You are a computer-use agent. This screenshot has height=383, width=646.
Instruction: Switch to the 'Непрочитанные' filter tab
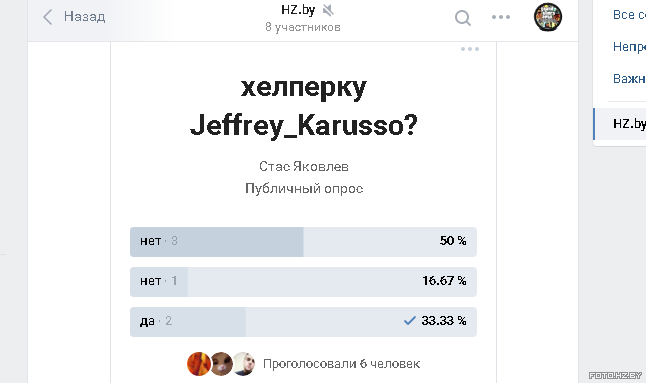coord(629,47)
